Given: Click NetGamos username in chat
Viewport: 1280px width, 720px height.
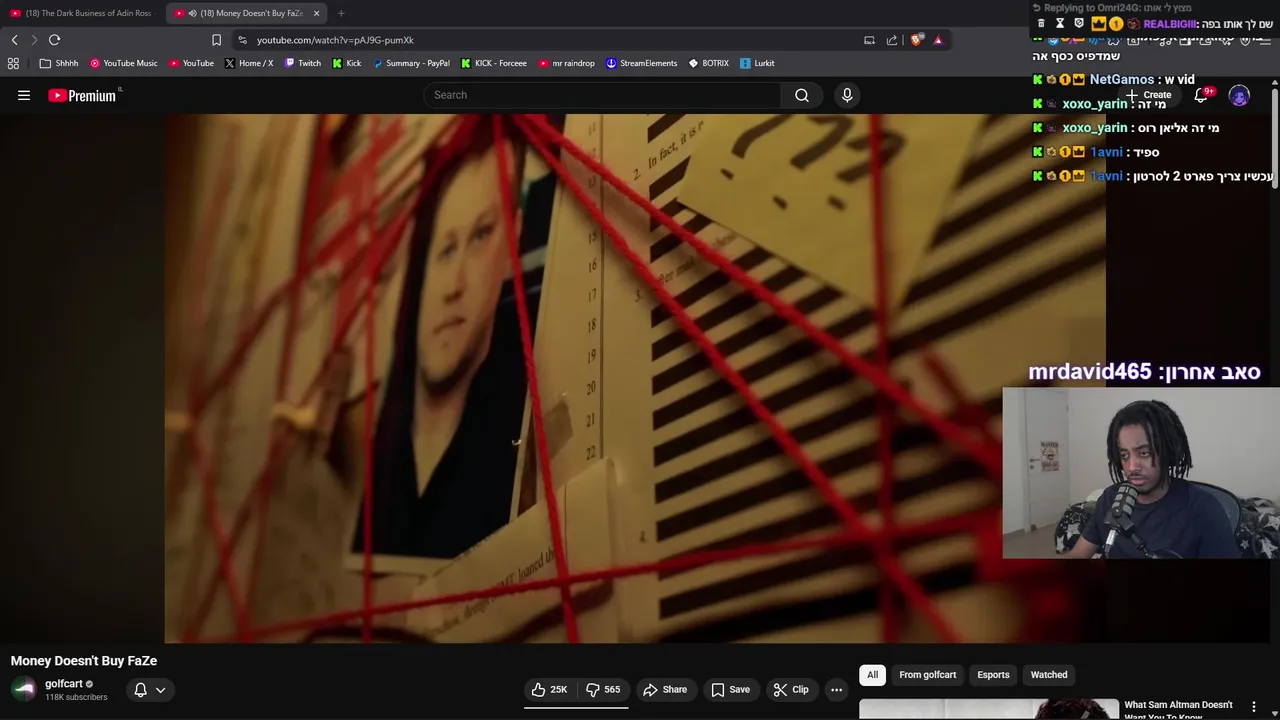Looking at the screenshot, I should click(x=1121, y=80).
